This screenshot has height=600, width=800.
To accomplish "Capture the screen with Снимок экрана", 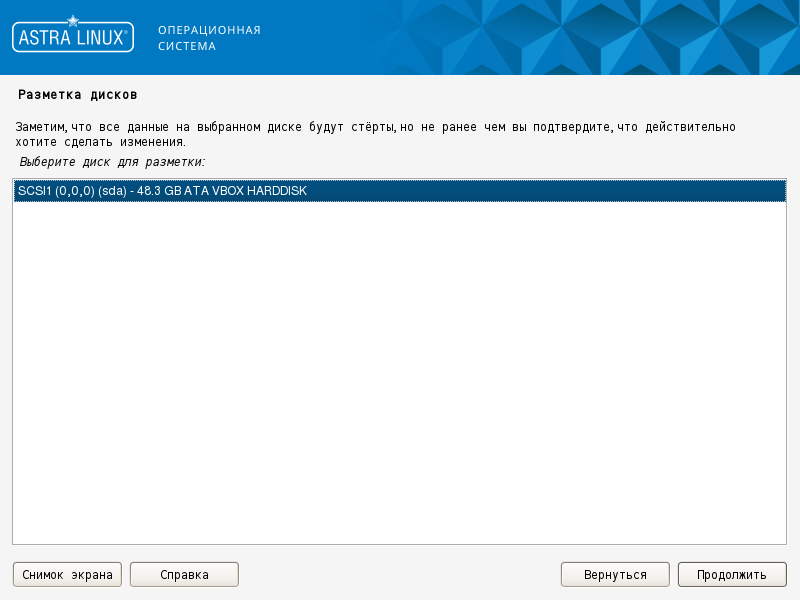I will (66, 574).
